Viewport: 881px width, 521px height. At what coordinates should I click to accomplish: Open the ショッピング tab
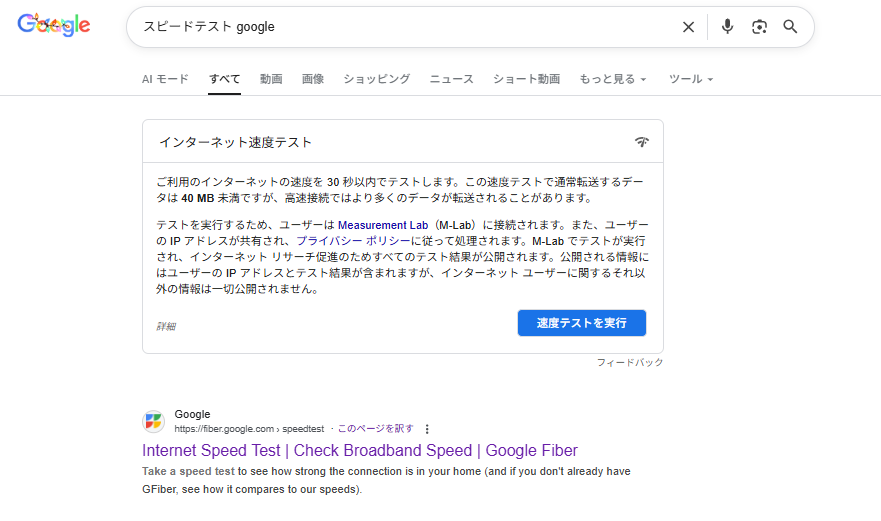coord(376,79)
